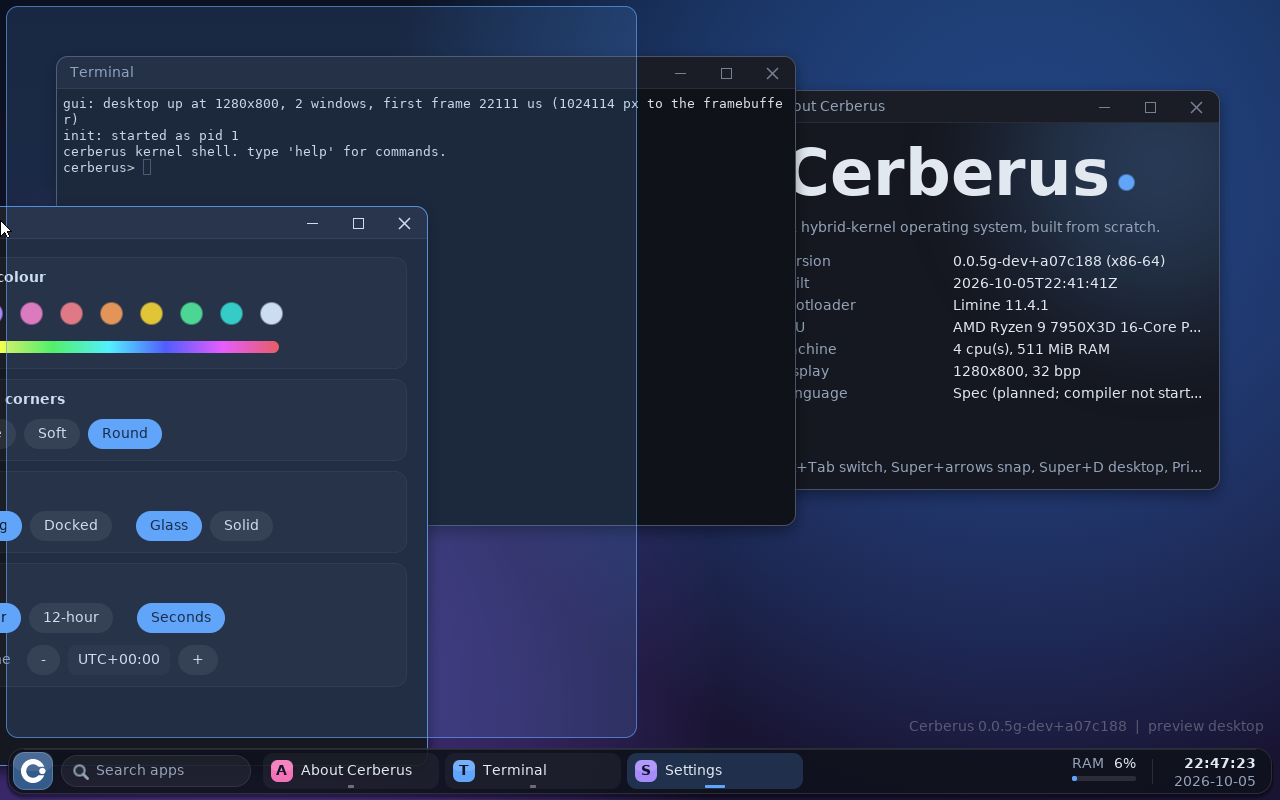The height and width of the screenshot is (800, 1280).
Task: Set window corners to Round
Action: pos(125,433)
